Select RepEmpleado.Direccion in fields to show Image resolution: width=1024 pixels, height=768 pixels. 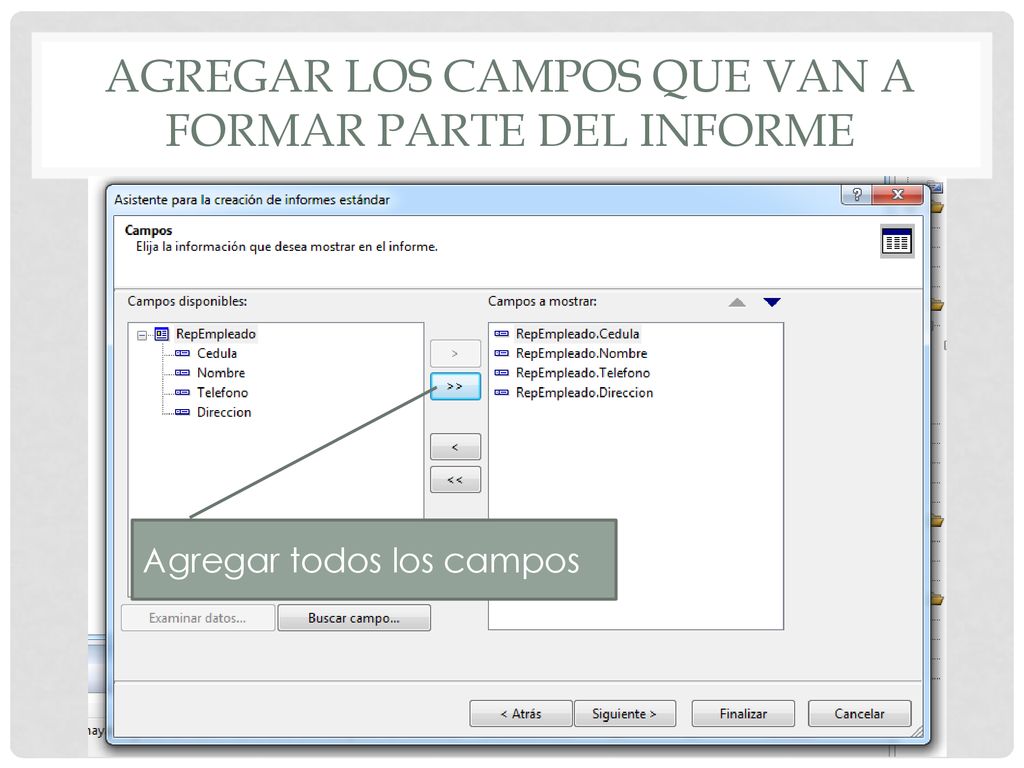(584, 392)
